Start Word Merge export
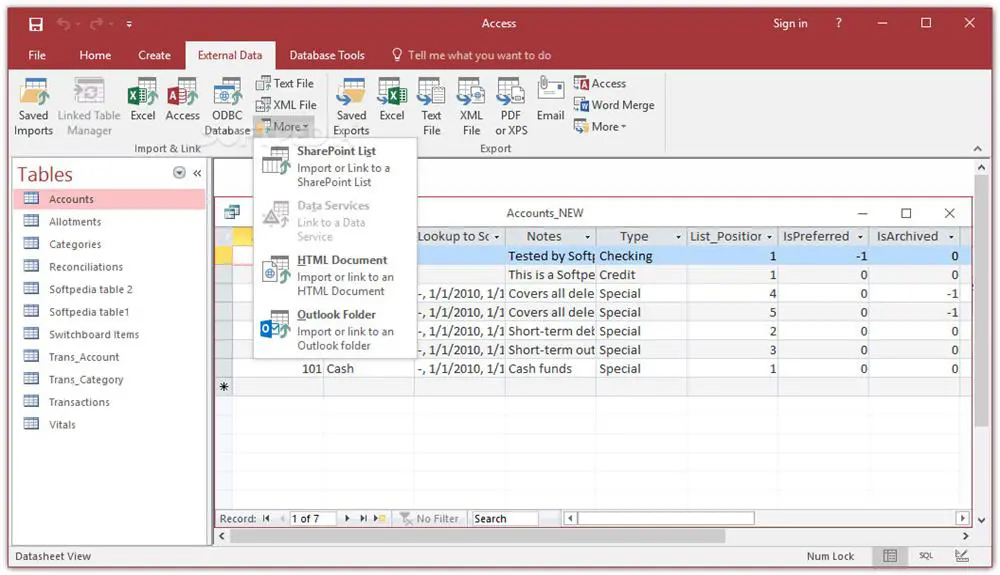 pos(614,105)
